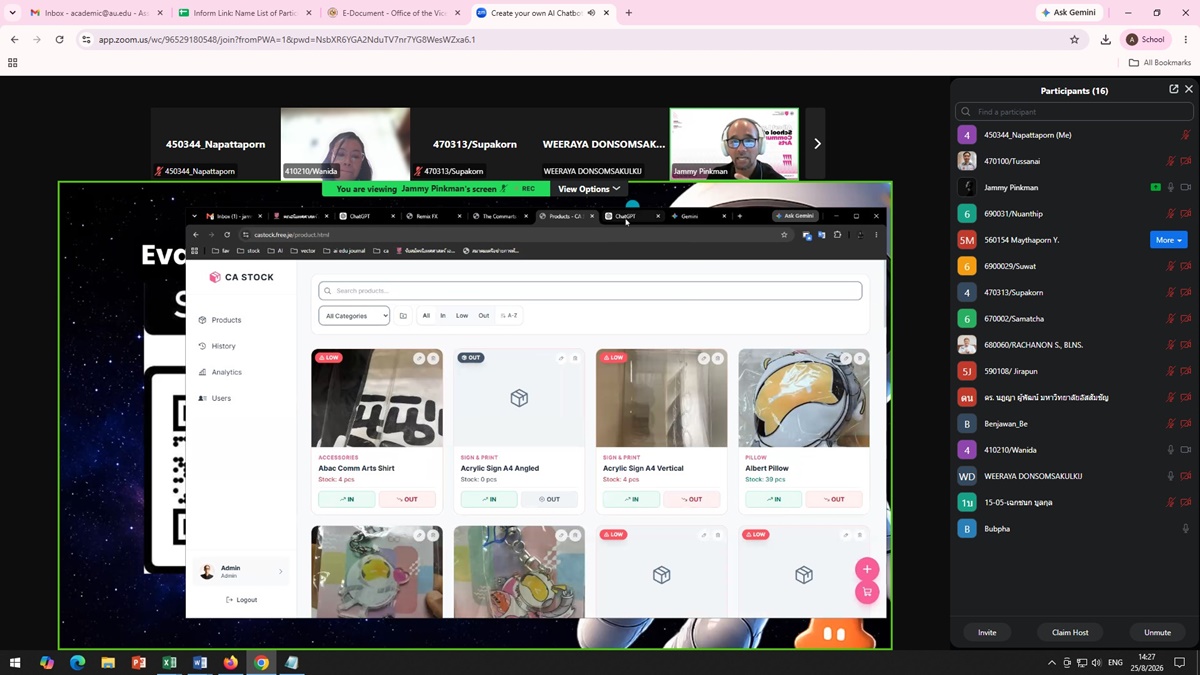Click edit icon on Albert Pillow card
The width and height of the screenshot is (1200, 675).
tap(846, 358)
